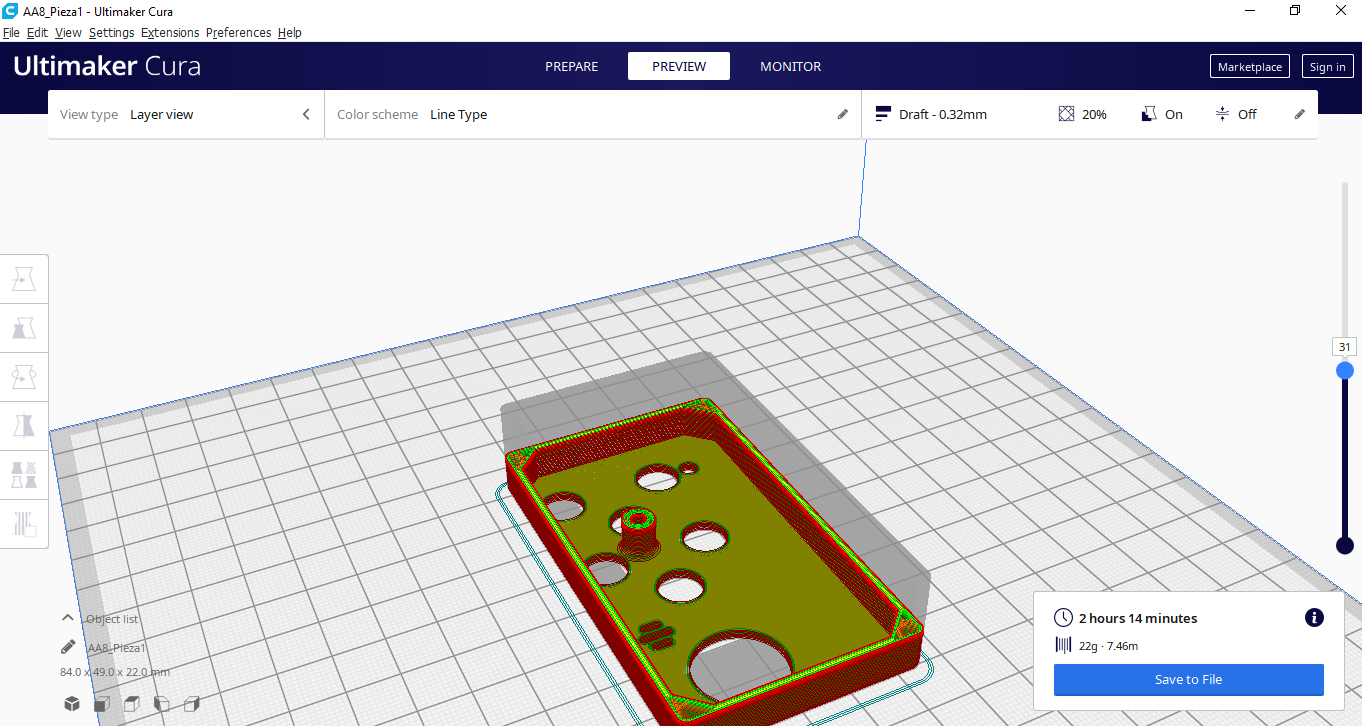The image size is (1362, 726).
Task: Select the Rotate tool in left toolbar
Action: point(24,377)
